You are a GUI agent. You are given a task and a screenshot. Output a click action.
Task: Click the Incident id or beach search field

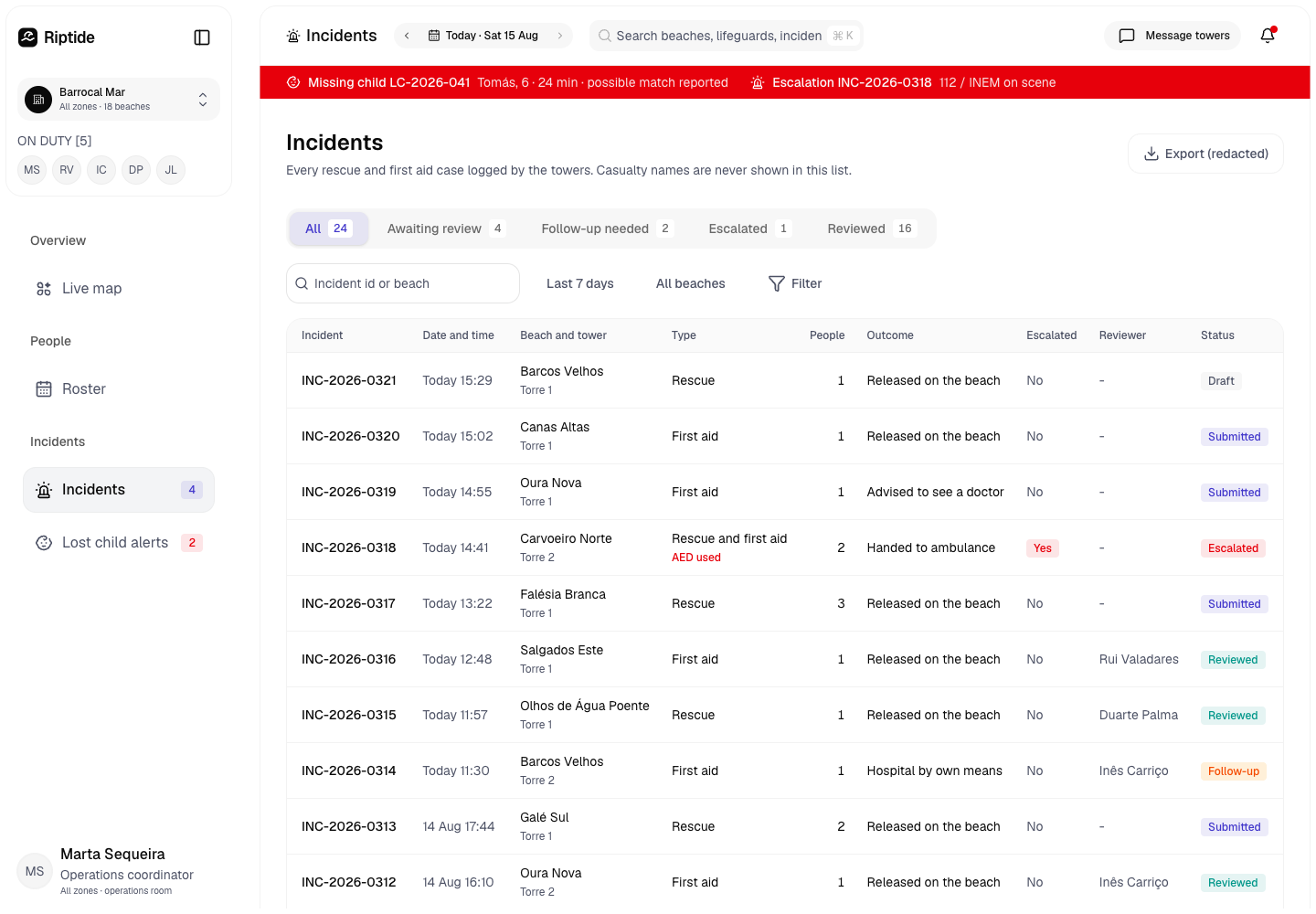click(x=403, y=283)
